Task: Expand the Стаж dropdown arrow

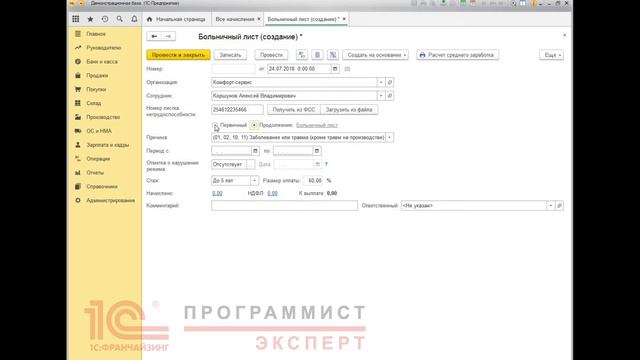Action: point(254,180)
